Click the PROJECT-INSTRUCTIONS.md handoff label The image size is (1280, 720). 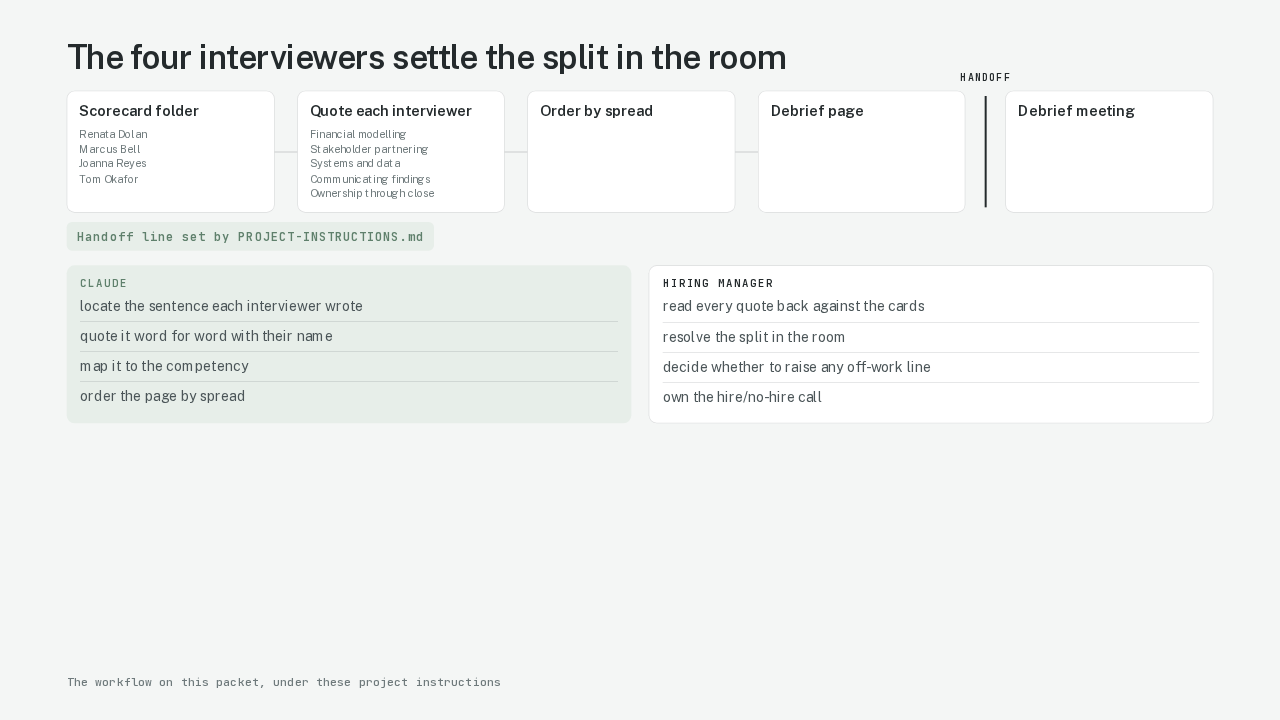250,237
